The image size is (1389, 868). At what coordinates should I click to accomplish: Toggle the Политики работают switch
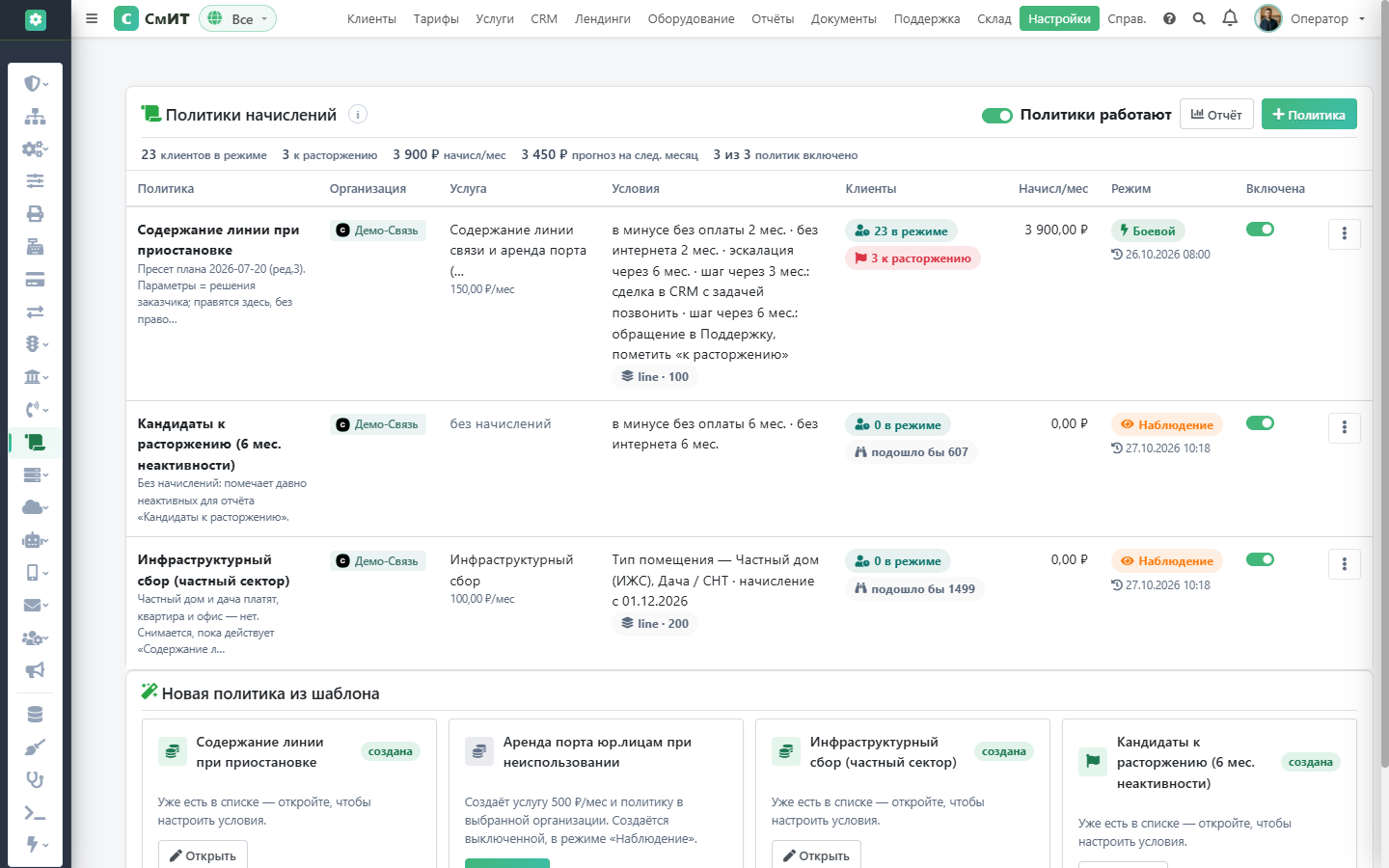pyautogui.click(x=997, y=116)
